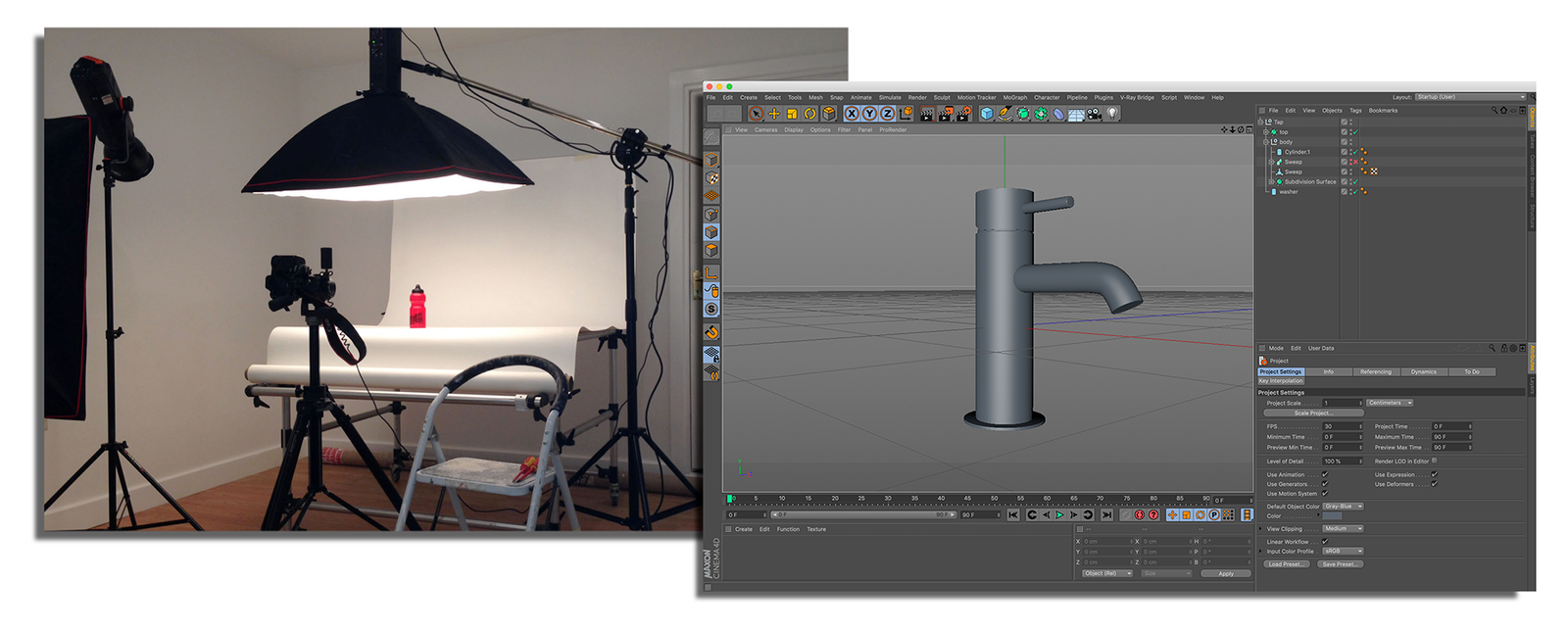This screenshot has height=633, width=1568.
Task: Toggle the Y-axis lock
Action: [x=869, y=114]
